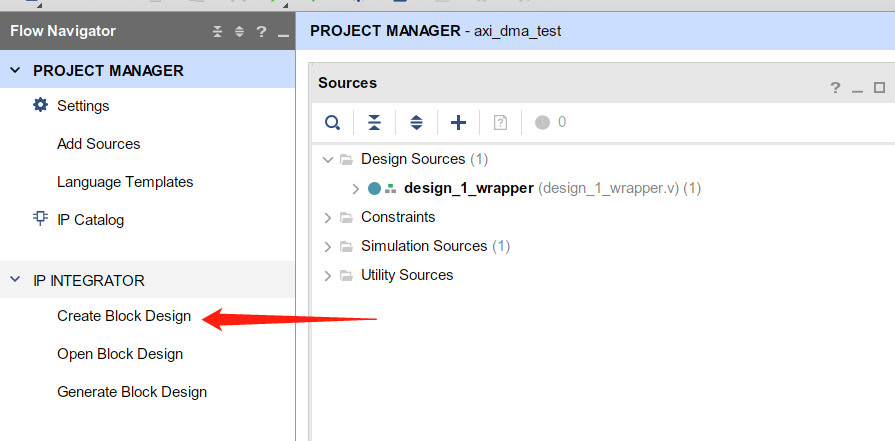The width and height of the screenshot is (895, 441).
Task: Collapse all in Flow Navigator header
Action: point(217,31)
